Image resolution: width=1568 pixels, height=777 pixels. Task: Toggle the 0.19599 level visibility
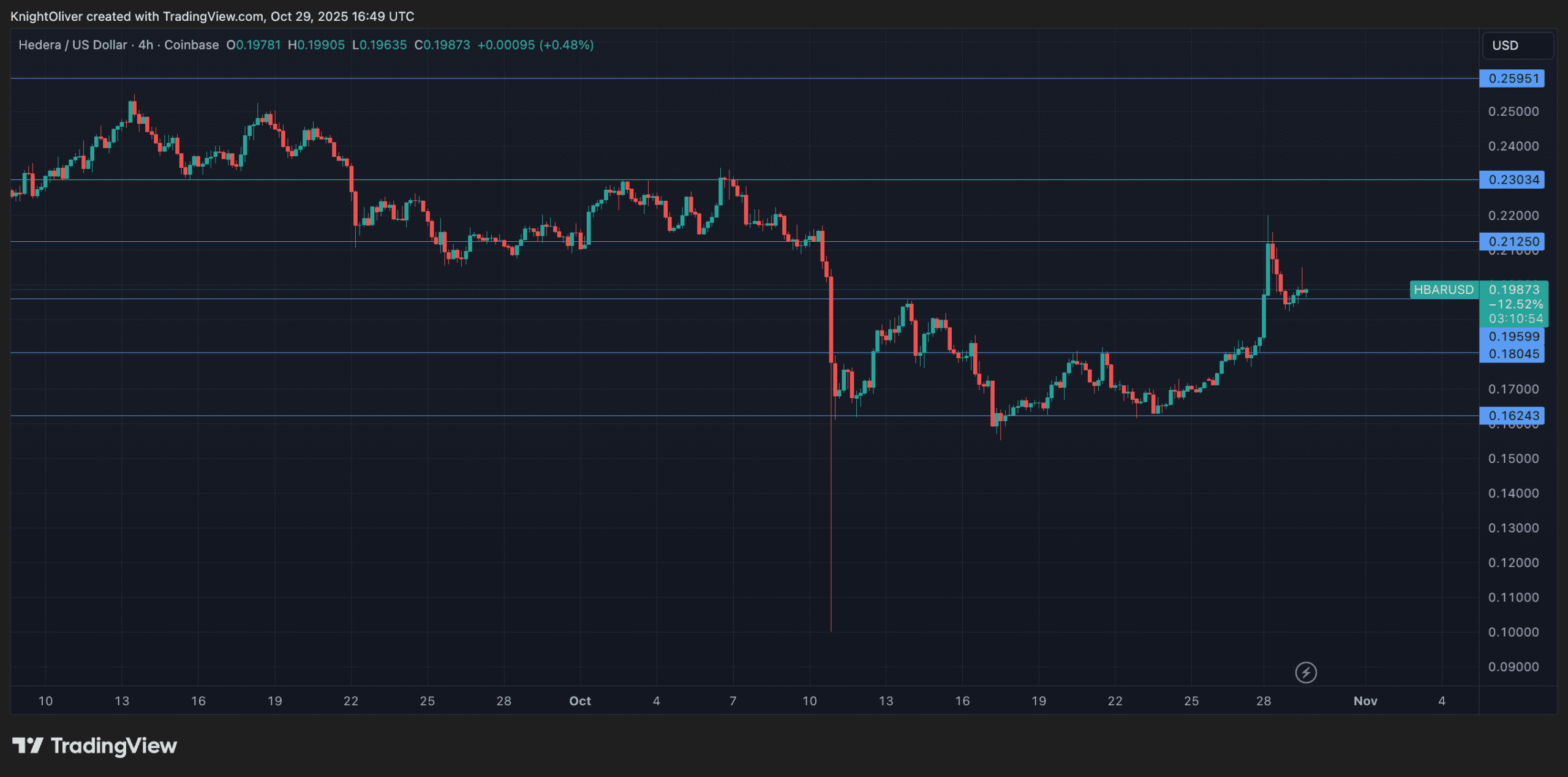[1512, 337]
